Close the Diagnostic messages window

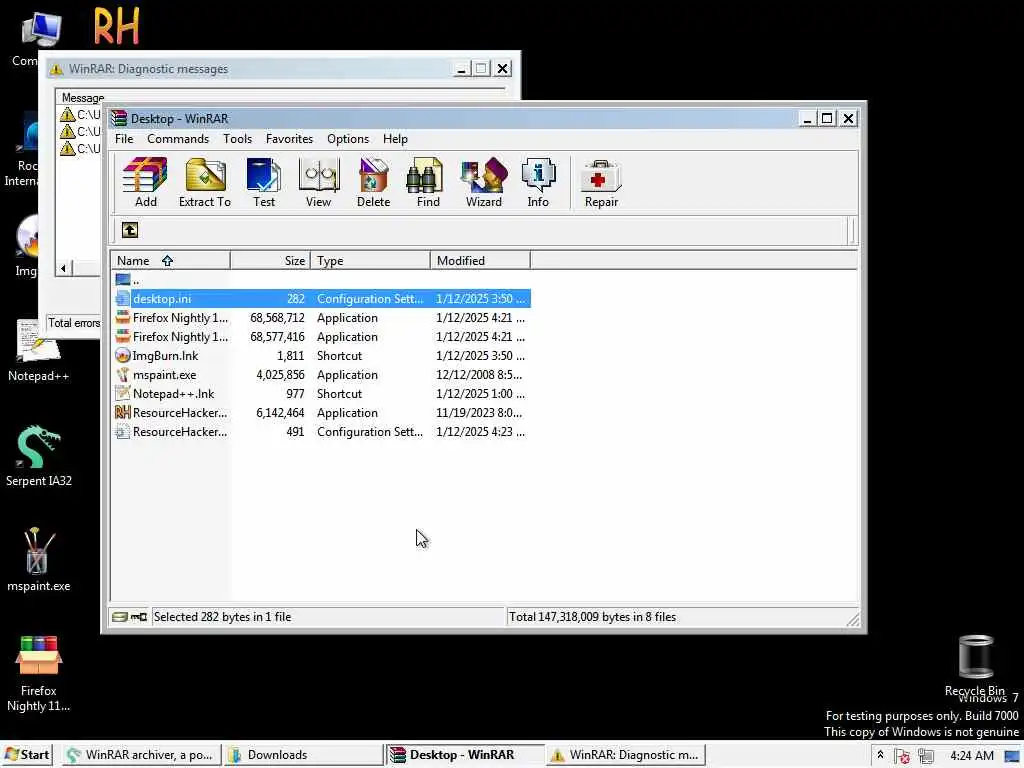pos(502,69)
